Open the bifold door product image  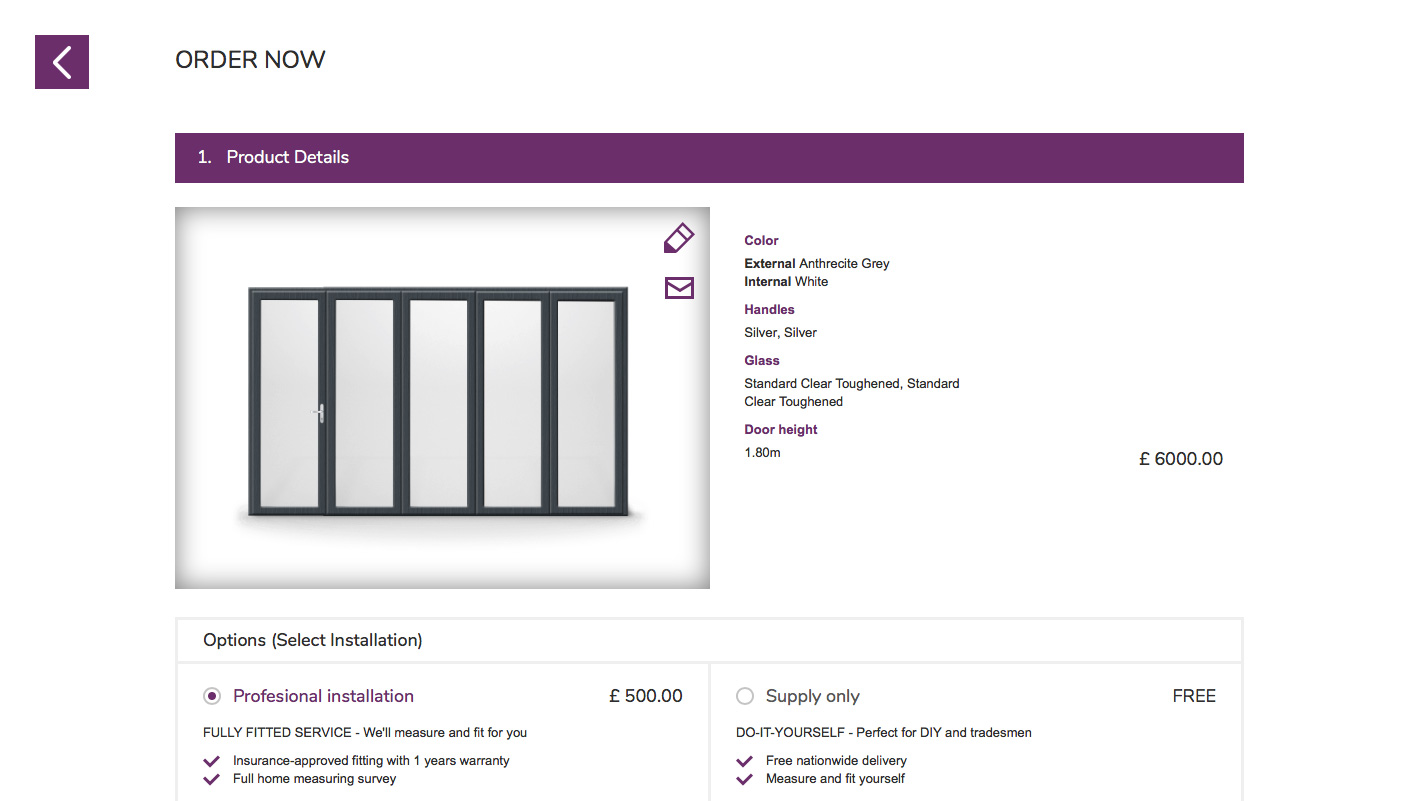point(442,398)
